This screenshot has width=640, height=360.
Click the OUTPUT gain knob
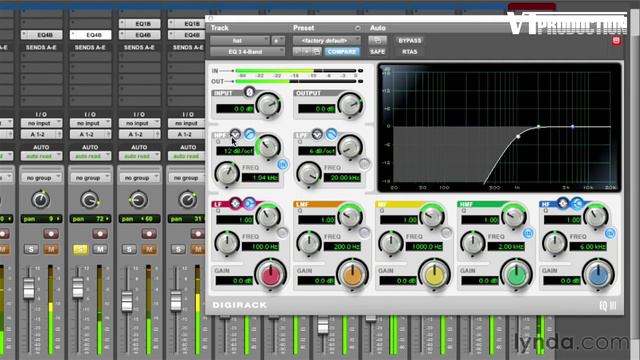pyautogui.click(x=350, y=104)
